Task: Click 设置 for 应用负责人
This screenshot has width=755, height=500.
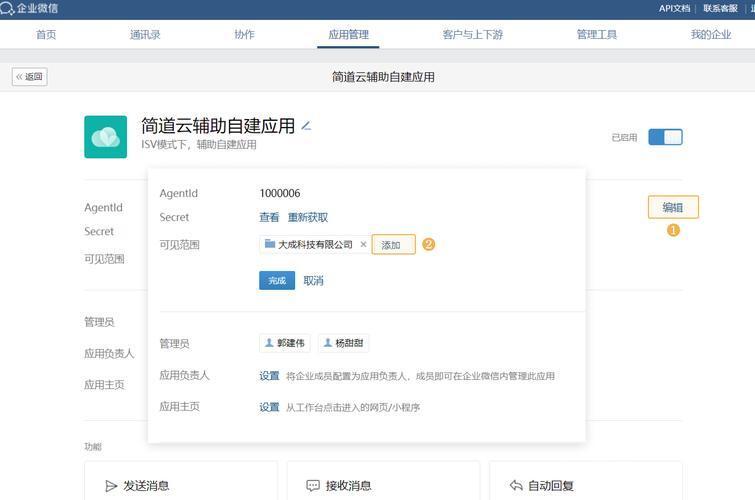Action: click(269, 376)
